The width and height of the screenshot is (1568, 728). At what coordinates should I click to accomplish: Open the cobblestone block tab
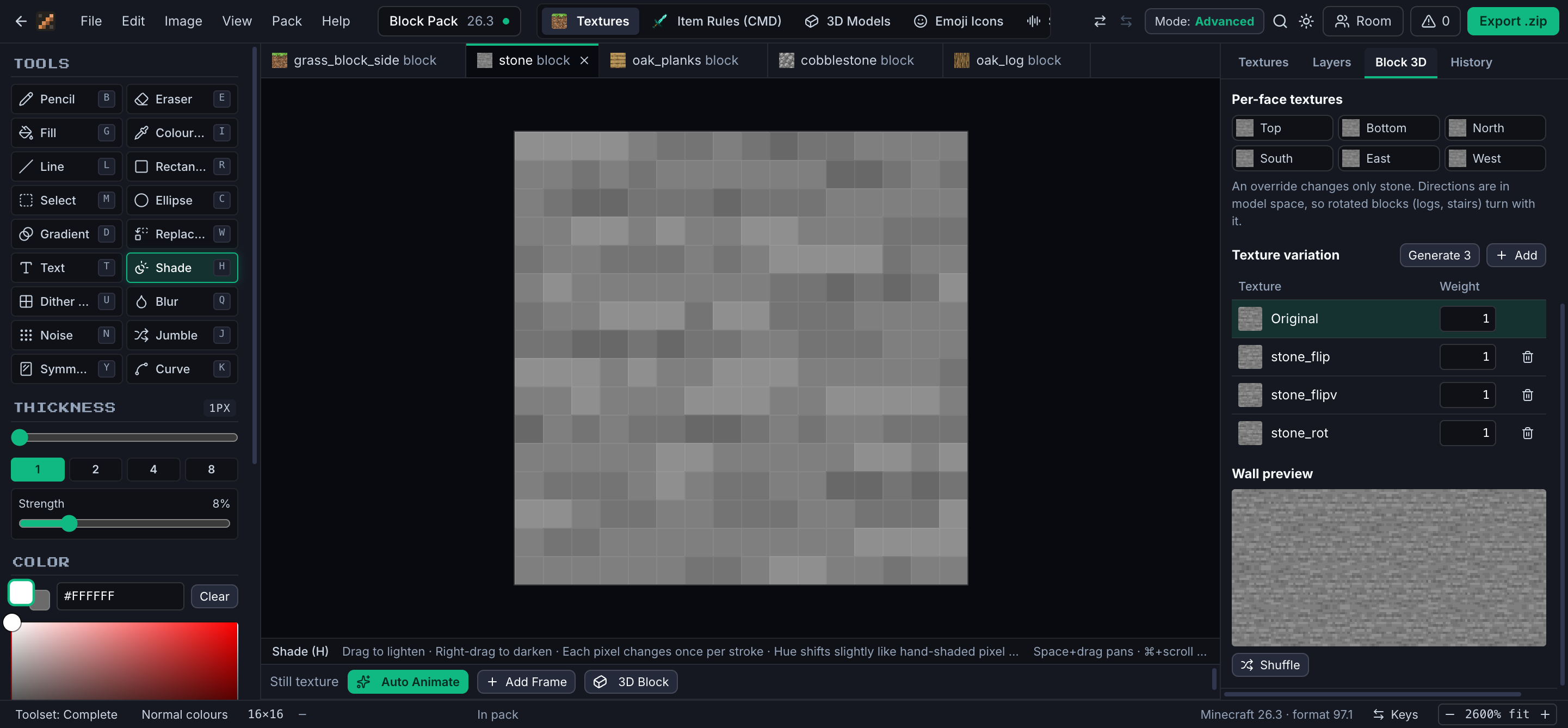855,60
